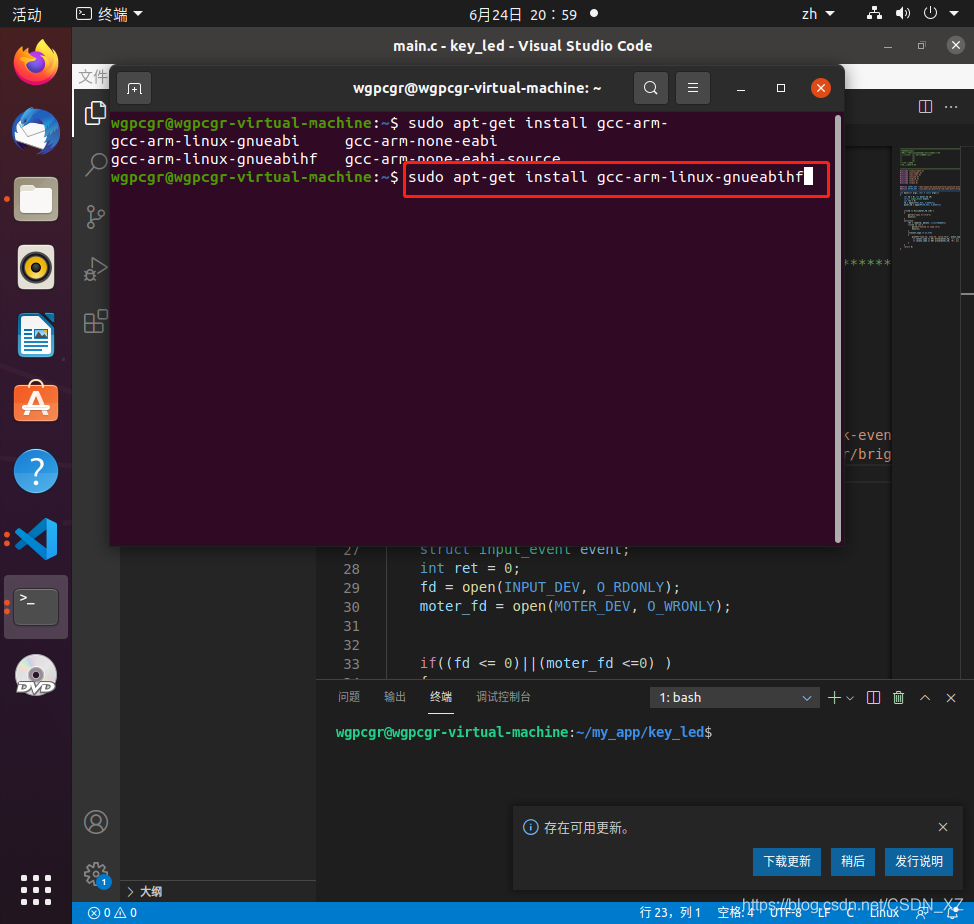Click the 下载更新 button
Screen dimensions: 974x924
[786, 861]
